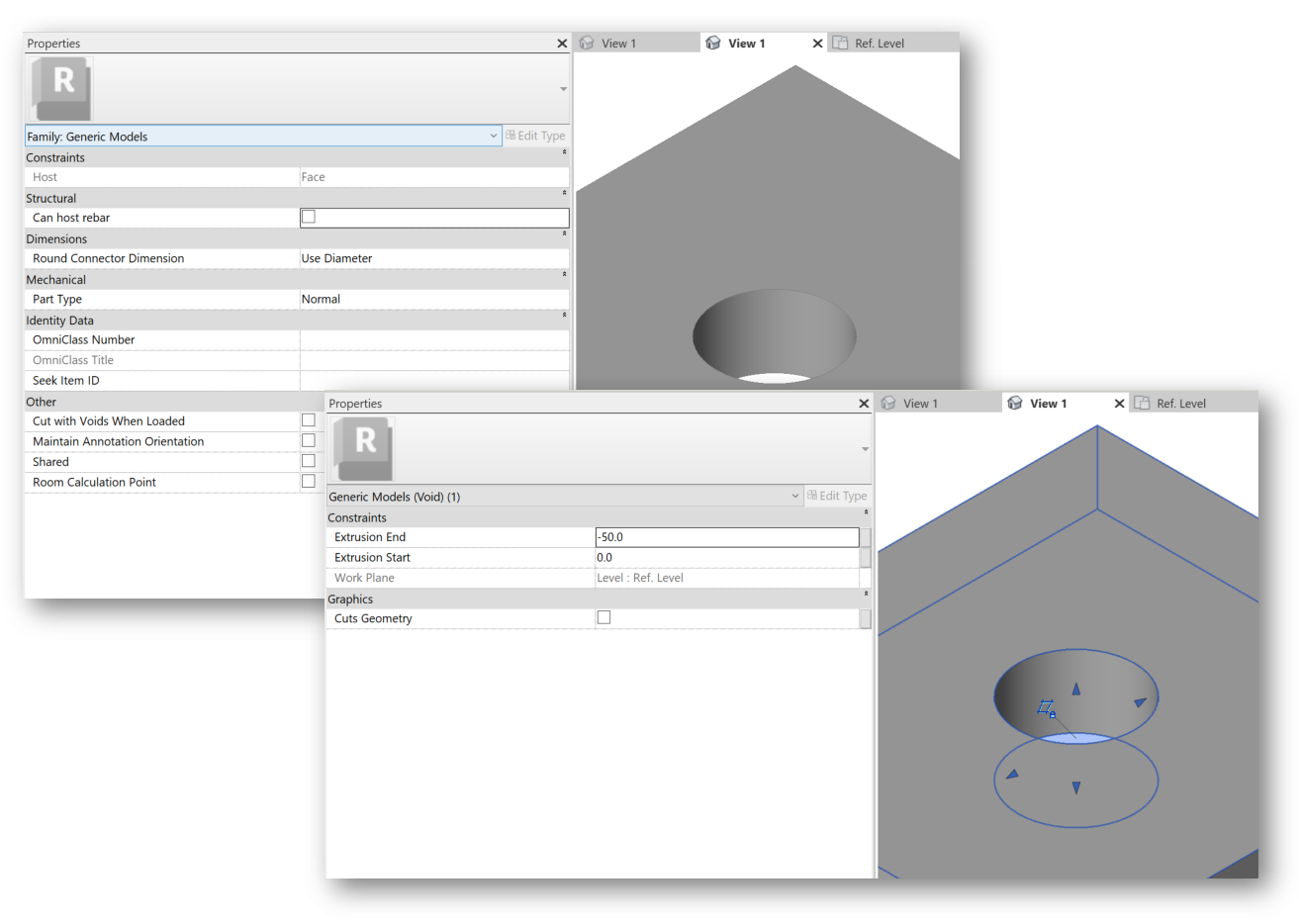The width and height of the screenshot is (1299, 924).
Task: Click the downward triangle shape handle on the void
Action: tap(1076, 786)
